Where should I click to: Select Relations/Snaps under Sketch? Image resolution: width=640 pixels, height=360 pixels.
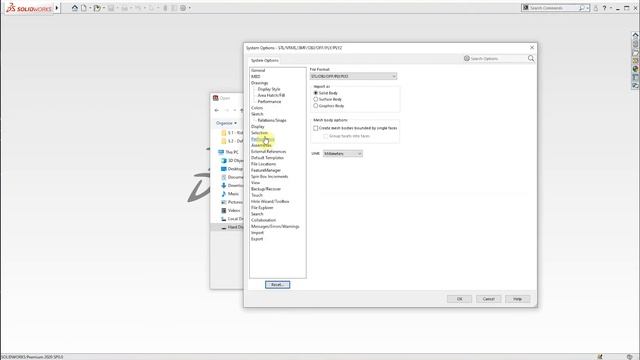point(272,120)
